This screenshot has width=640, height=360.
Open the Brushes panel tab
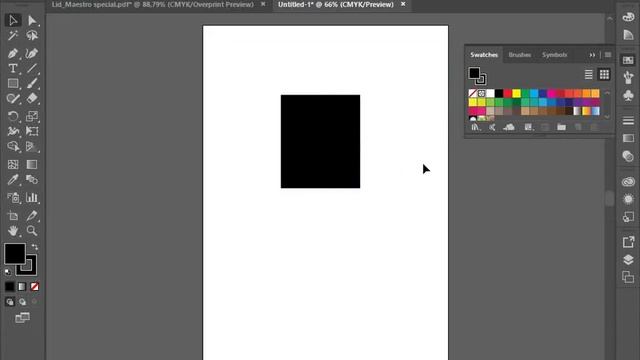click(x=520, y=55)
